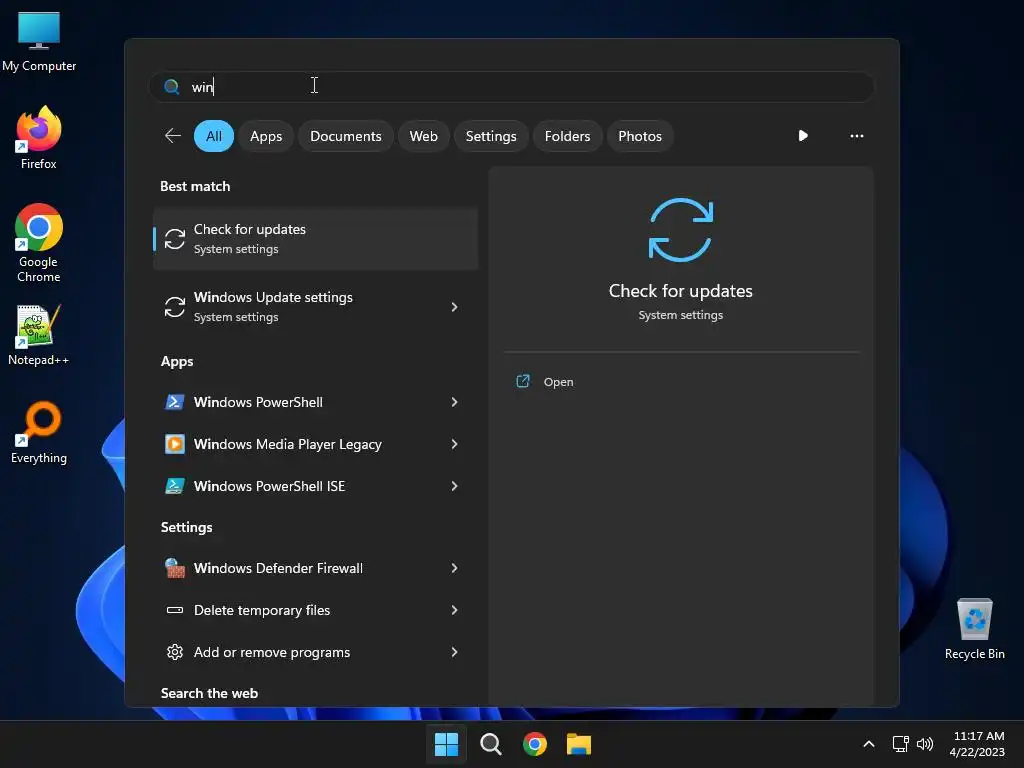
Task: Click Delete temporary files drive icon
Action: [x=174, y=610]
